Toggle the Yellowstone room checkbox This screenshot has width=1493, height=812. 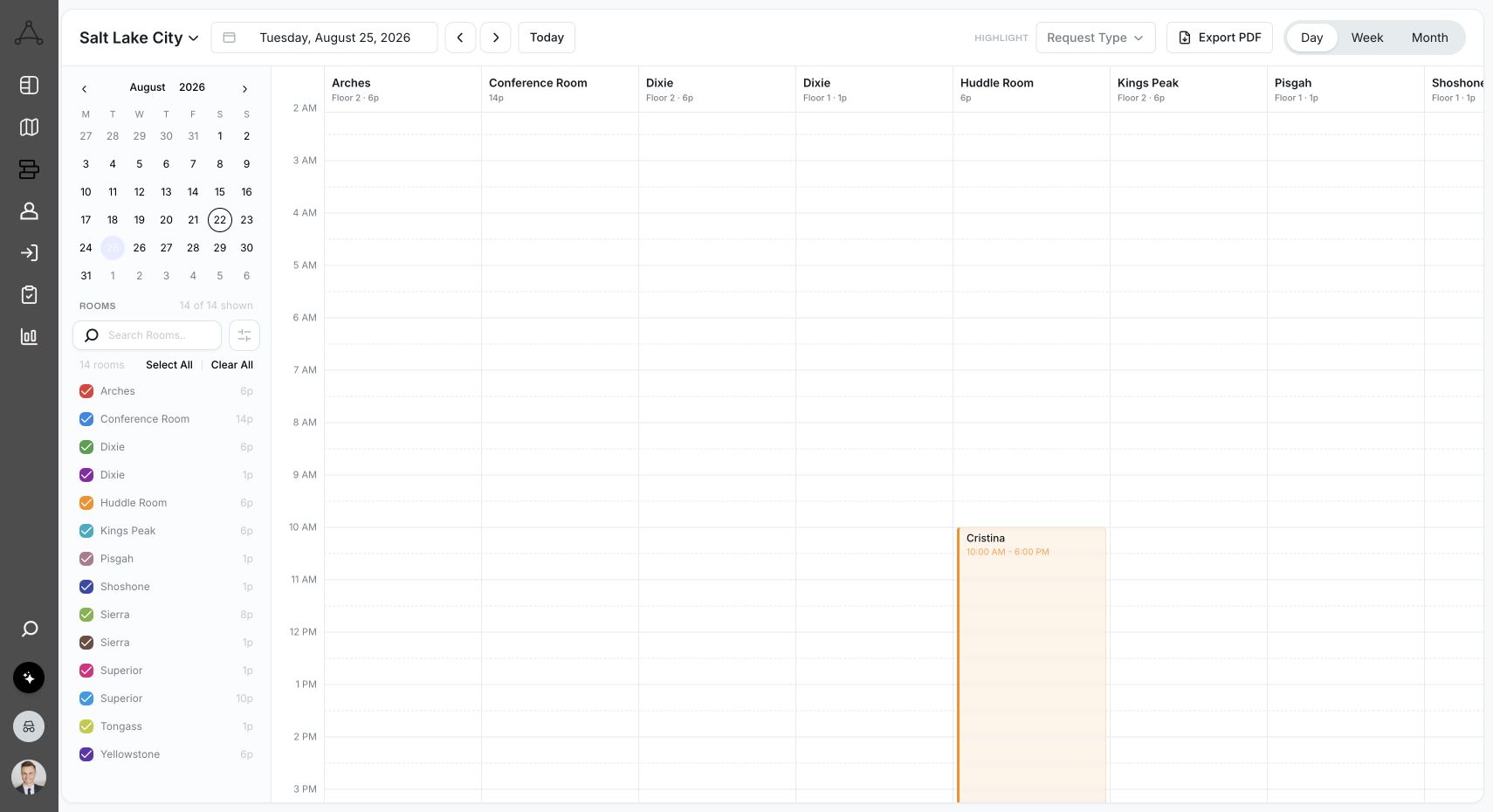coord(86,754)
